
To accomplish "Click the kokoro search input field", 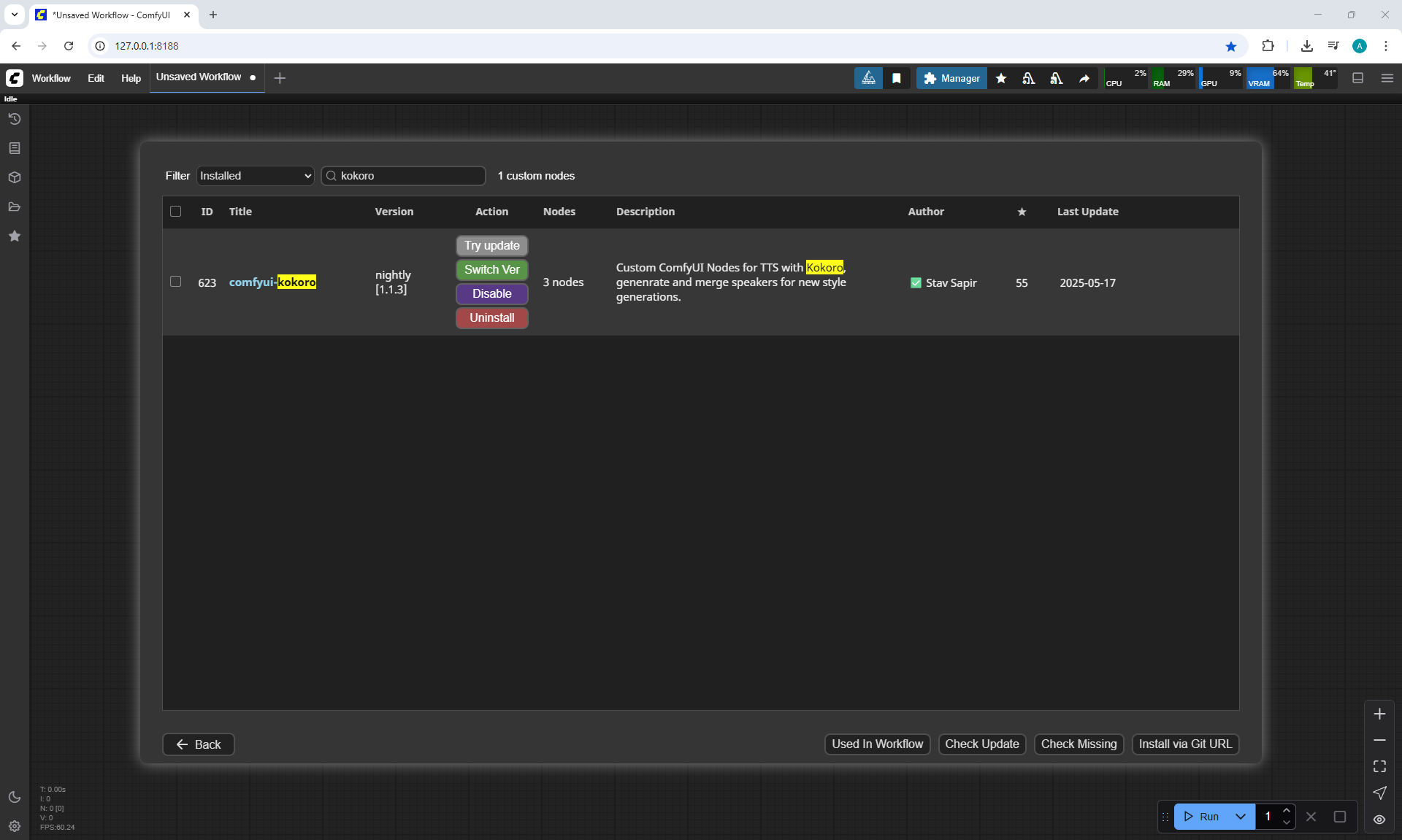I will pos(409,176).
